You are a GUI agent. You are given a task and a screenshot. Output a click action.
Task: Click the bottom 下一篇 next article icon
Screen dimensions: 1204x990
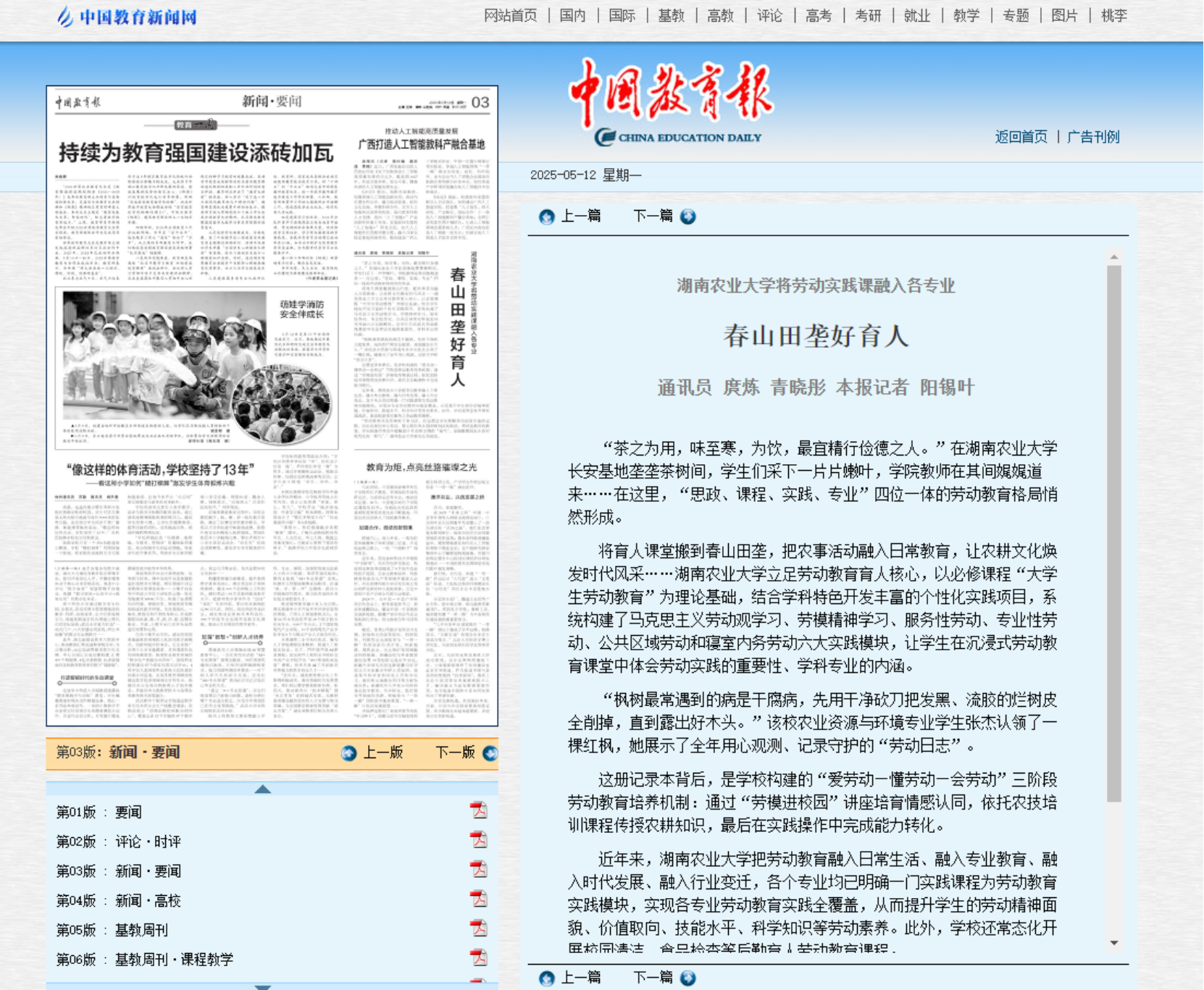click(x=687, y=978)
